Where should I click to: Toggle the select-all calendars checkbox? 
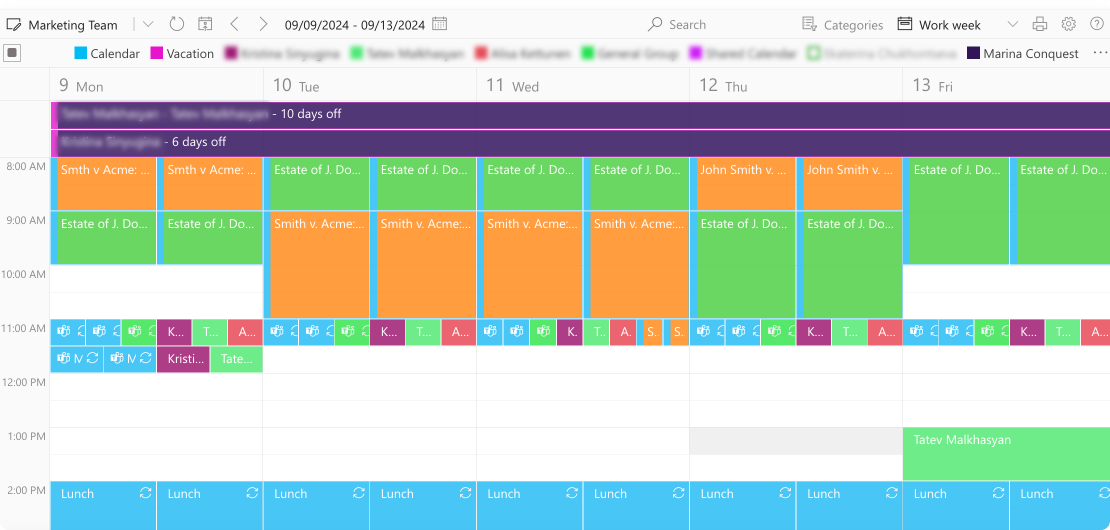(11, 52)
